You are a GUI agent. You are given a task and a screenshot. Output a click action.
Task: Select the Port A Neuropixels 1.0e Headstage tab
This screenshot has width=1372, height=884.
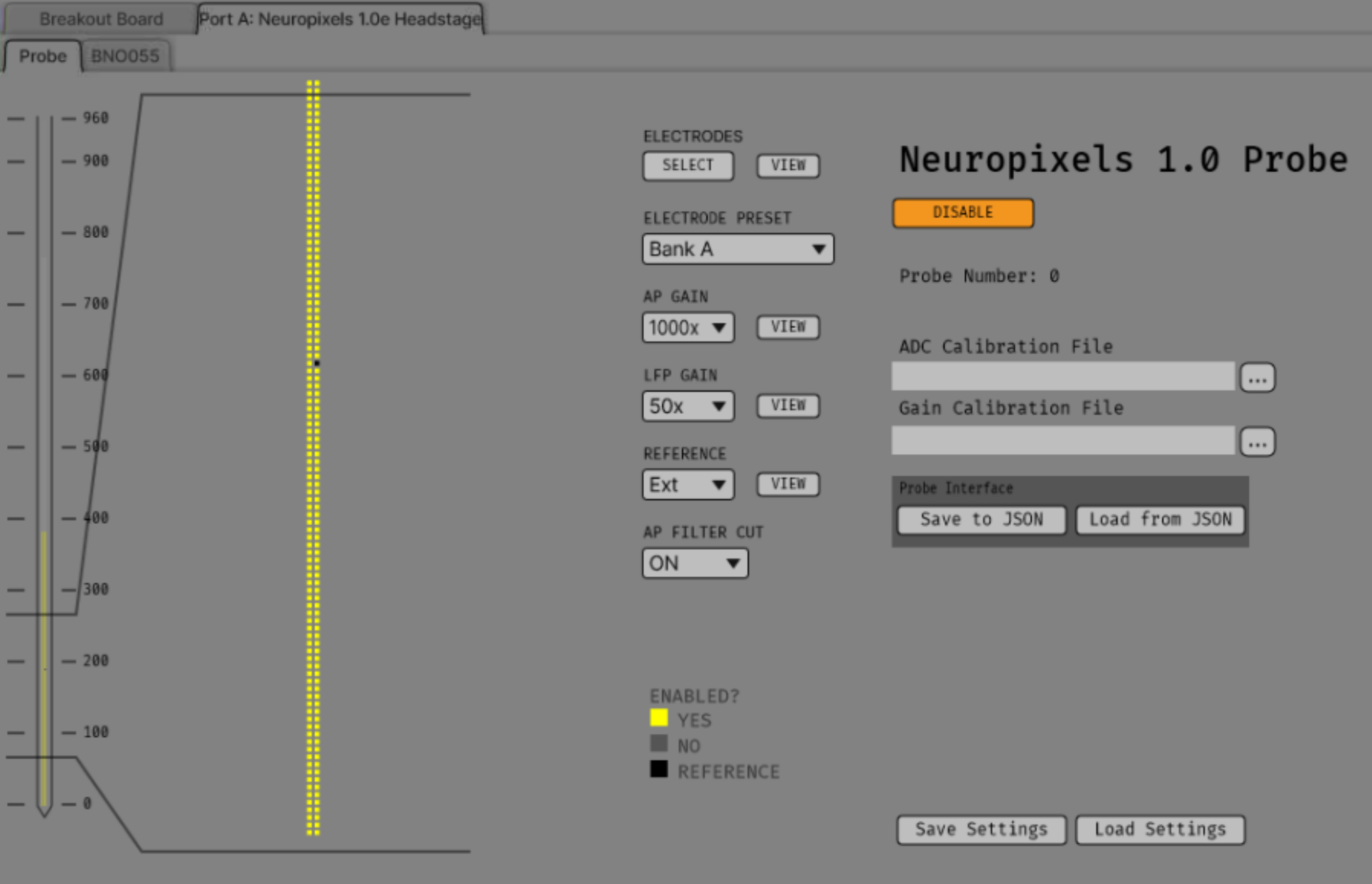[340, 19]
